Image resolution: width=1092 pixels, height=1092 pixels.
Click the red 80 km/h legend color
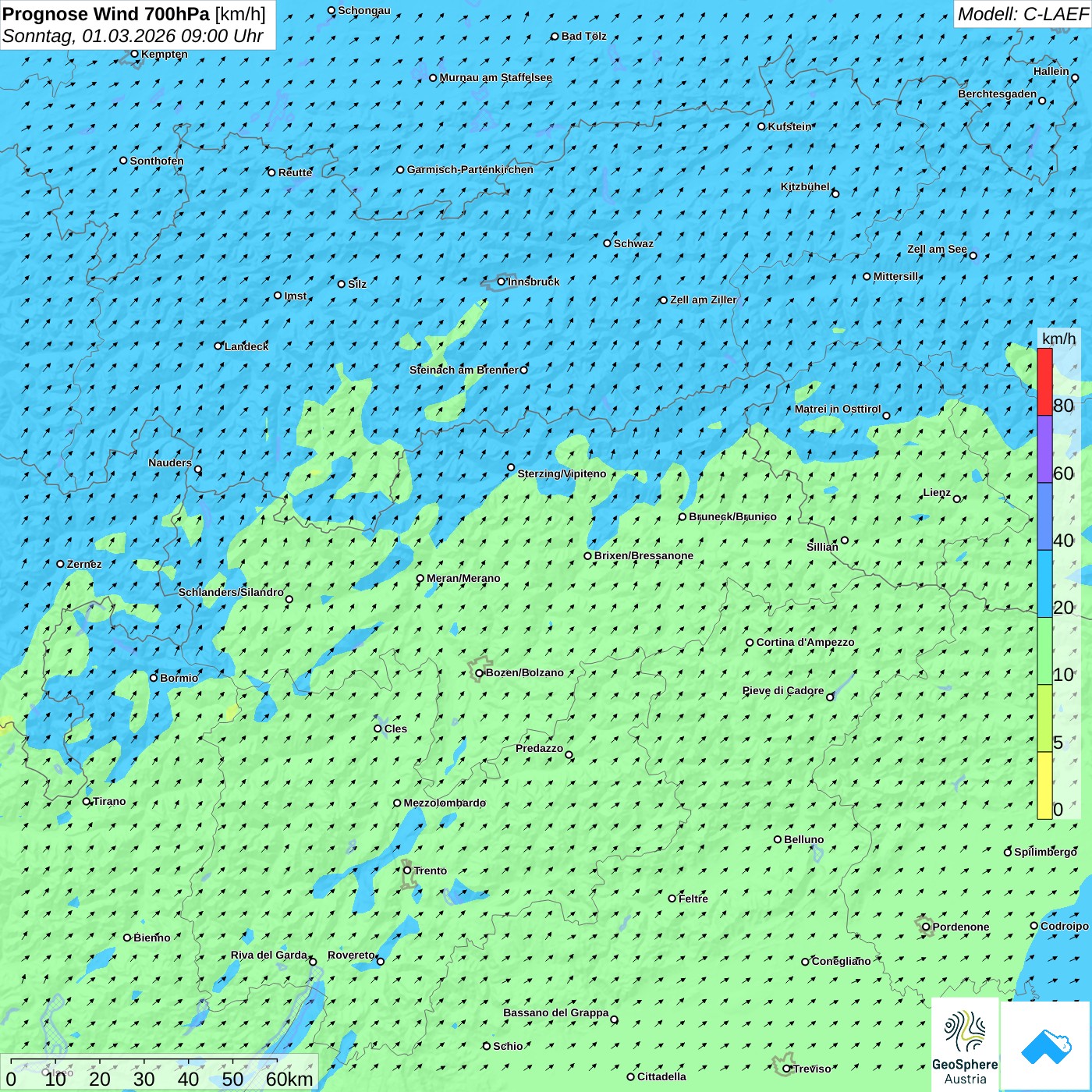(x=1044, y=381)
